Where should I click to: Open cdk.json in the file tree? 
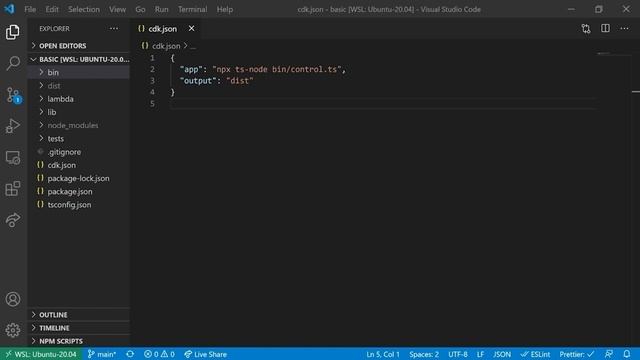(x=79, y=165)
